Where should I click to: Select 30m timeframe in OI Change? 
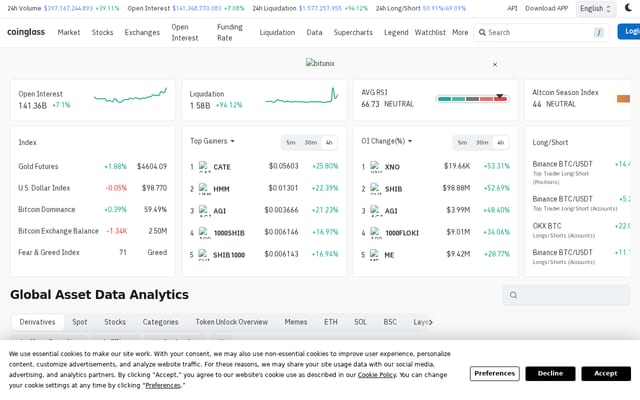coord(482,142)
